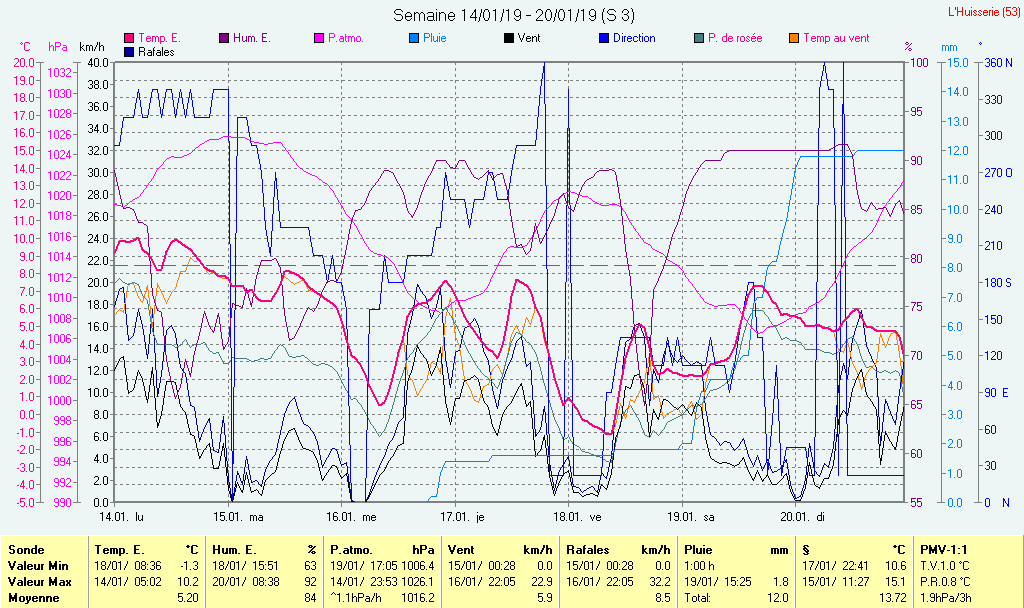
Task: Select the 'Pluie' legend label
Action: point(435,39)
